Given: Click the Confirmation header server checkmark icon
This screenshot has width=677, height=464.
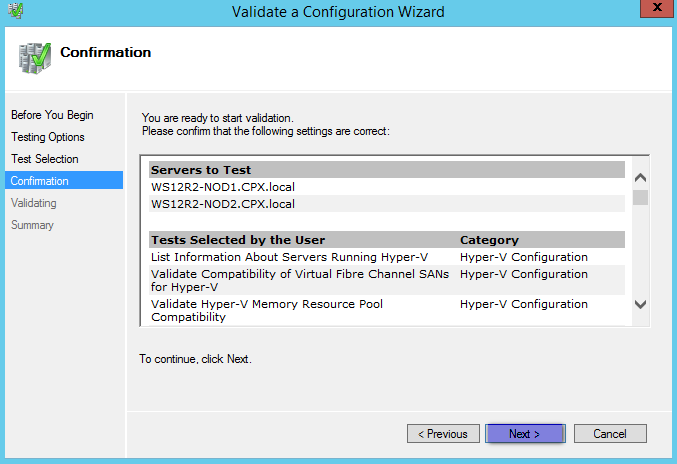Looking at the screenshot, I should click(35, 58).
